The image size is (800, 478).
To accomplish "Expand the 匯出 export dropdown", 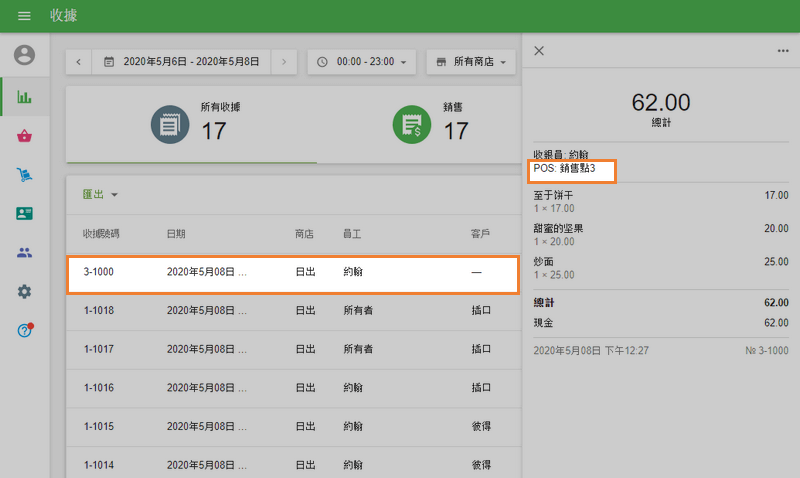I will [100, 194].
